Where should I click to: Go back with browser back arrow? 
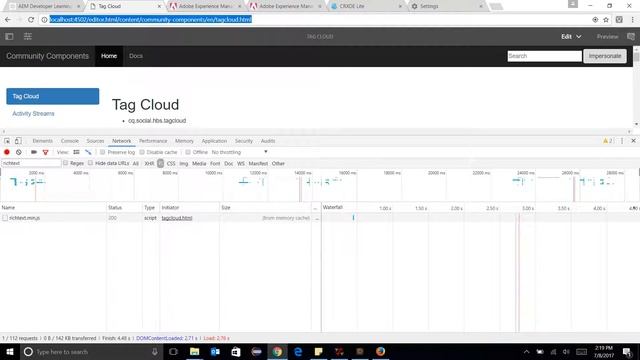point(8,20)
